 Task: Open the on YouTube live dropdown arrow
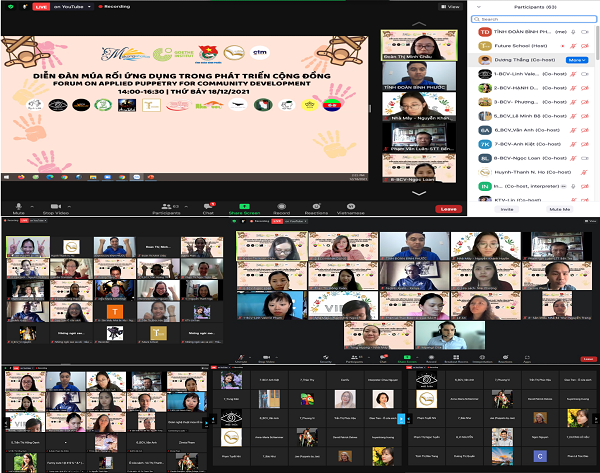(88, 6)
